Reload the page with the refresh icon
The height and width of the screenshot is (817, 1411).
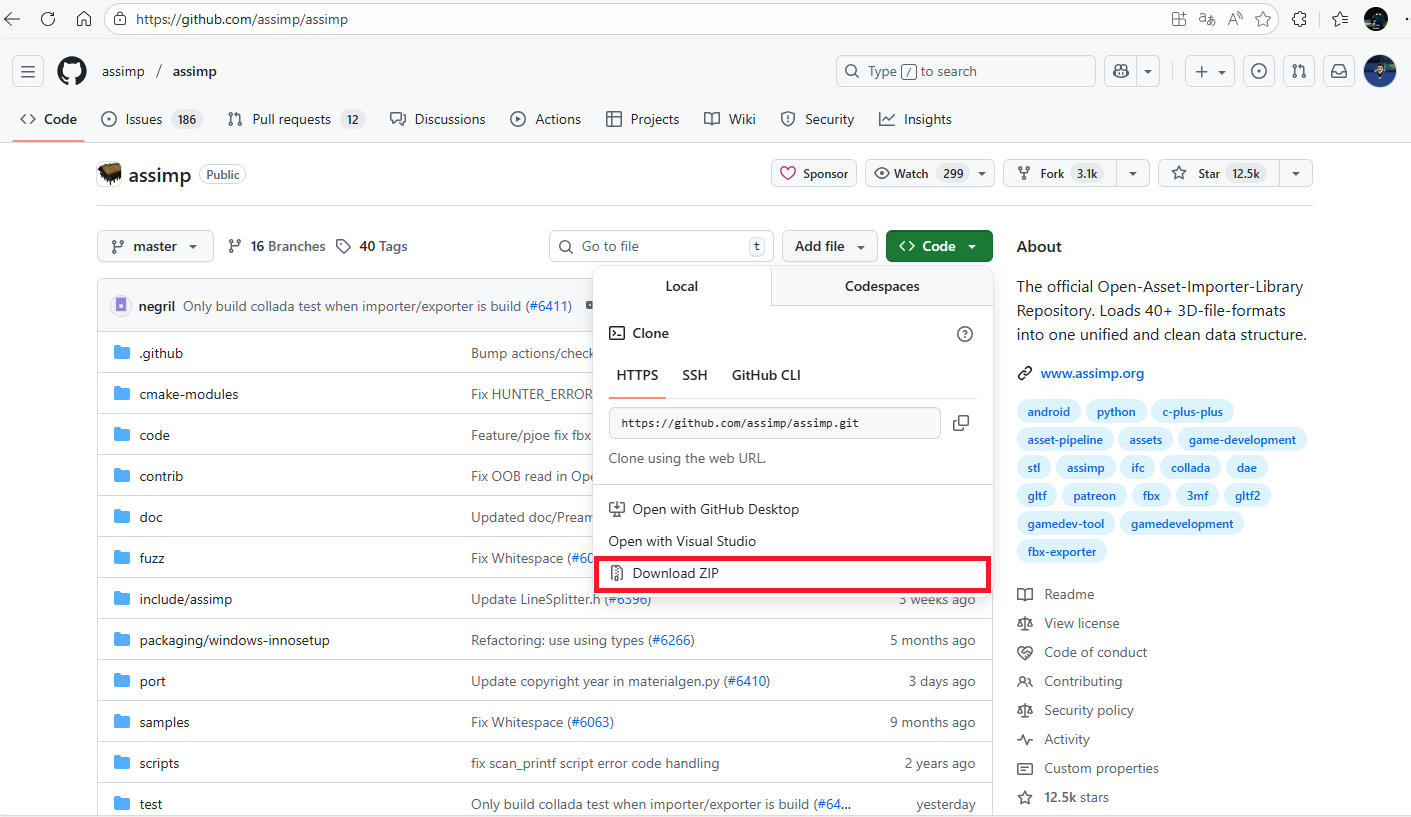click(48, 19)
